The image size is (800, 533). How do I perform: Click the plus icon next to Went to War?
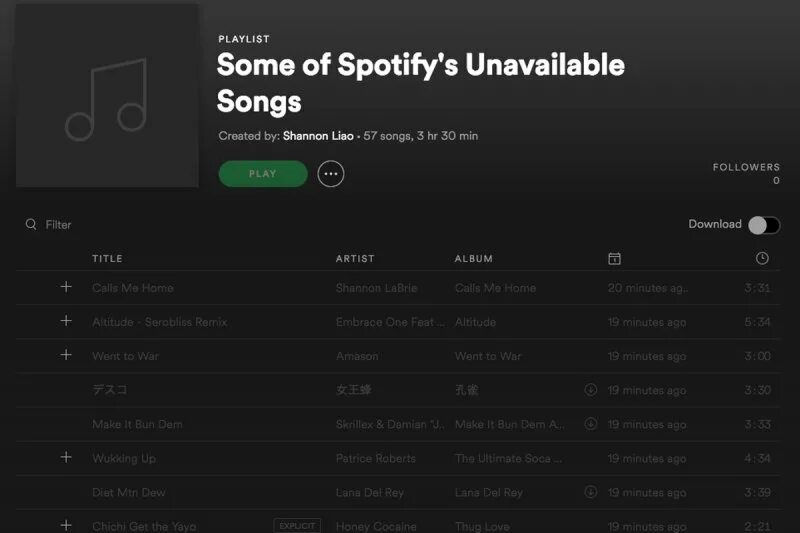point(66,355)
